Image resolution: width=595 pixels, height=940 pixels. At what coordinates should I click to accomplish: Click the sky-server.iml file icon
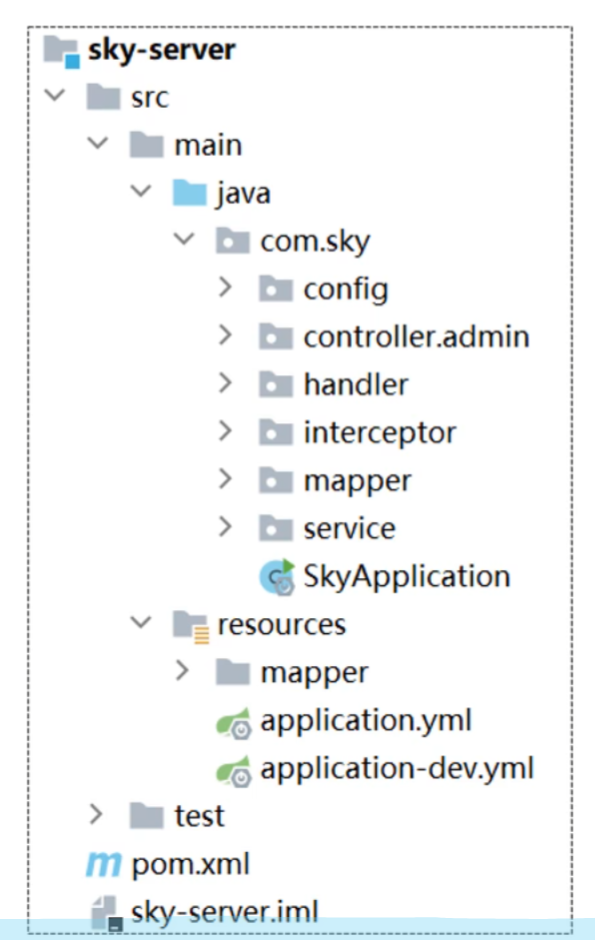[x=107, y=914]
